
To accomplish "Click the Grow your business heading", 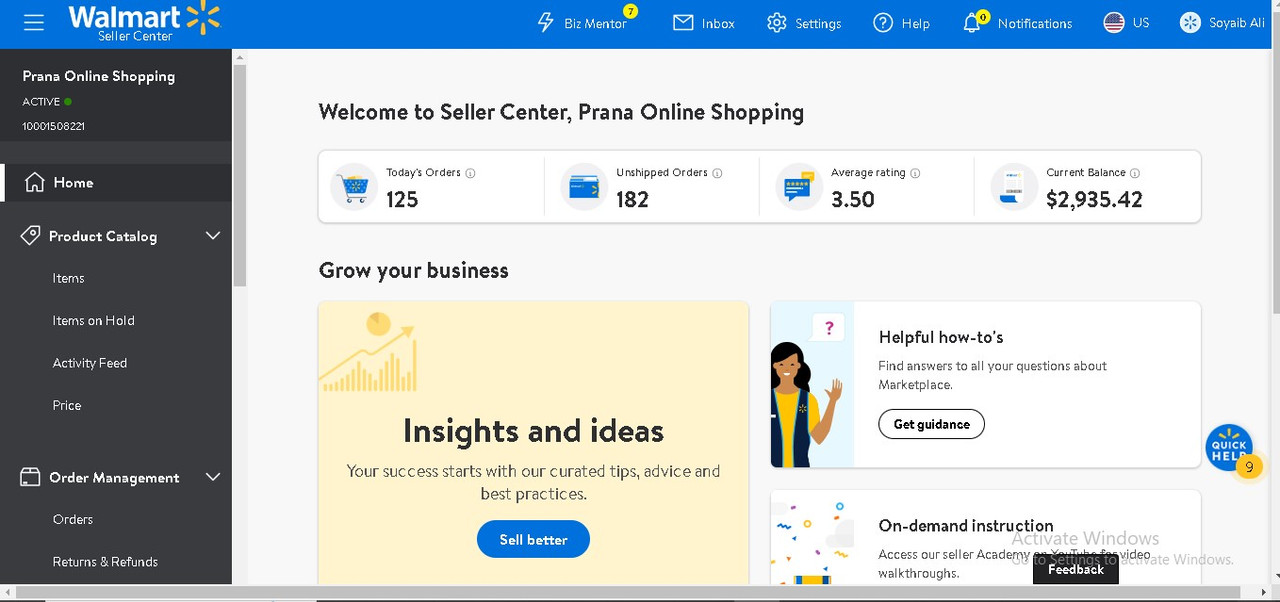I will pyautogui.click(x=413, y=270).
